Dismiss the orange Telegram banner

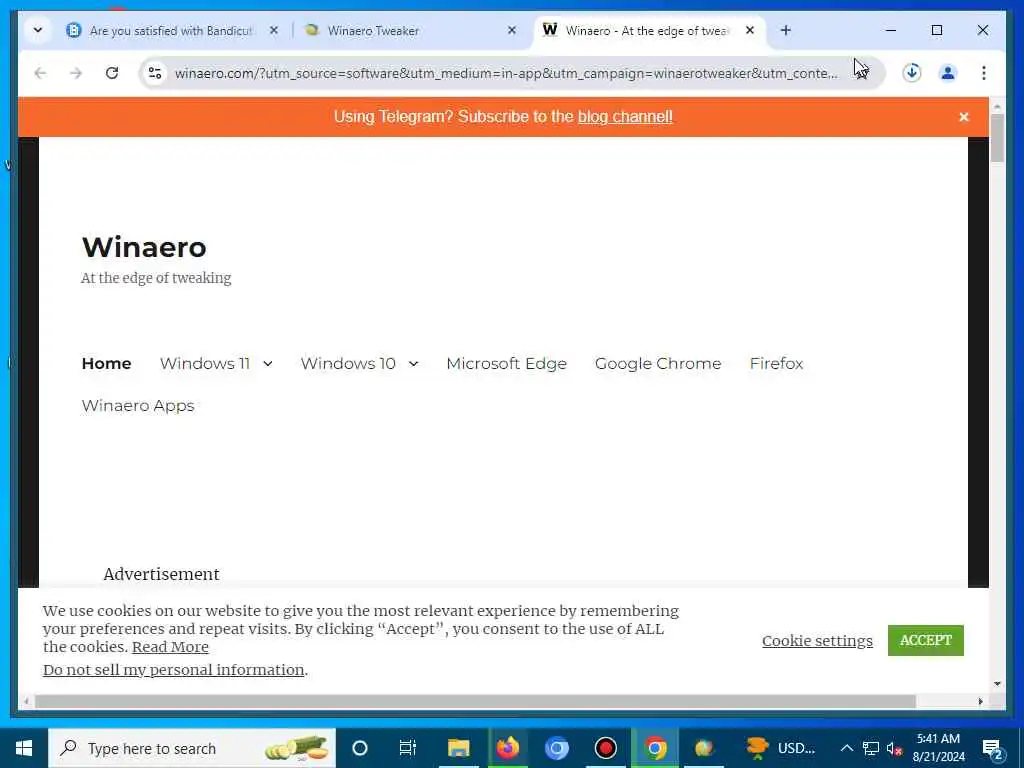click(x=963, y=117)
